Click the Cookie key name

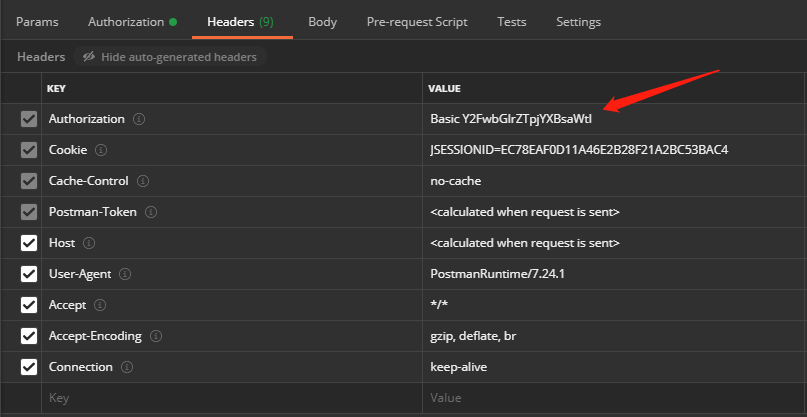click(68, 150)
